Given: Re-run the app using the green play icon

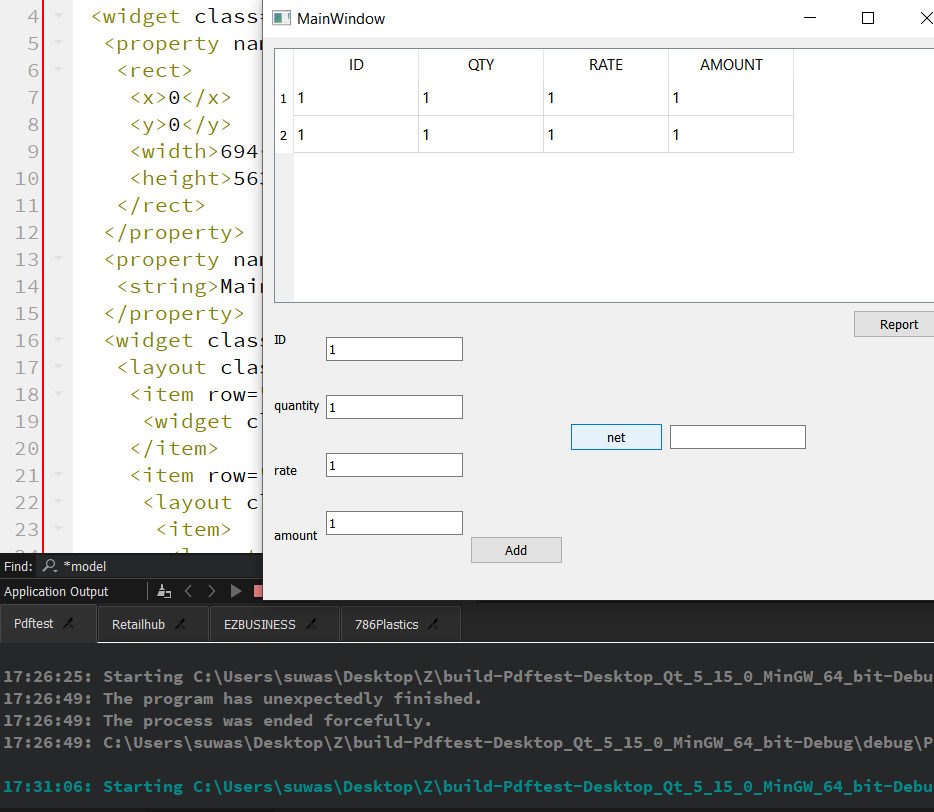Looking at the screenshot, I should pyautogui.click(x=235, y=591).
